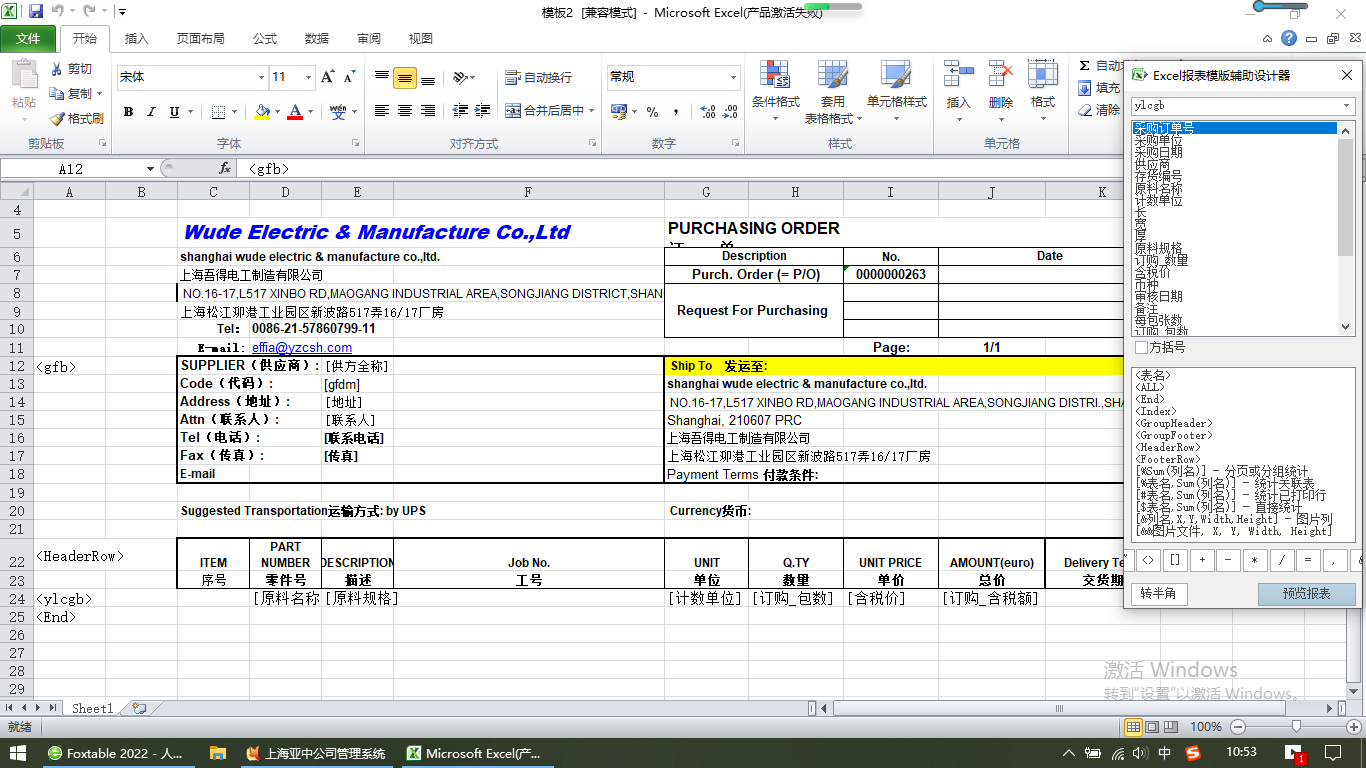Image resolution: width=1366 pixels, height=768 pixels.
Task: Align cell text to the right
Action: click(428, 111)
